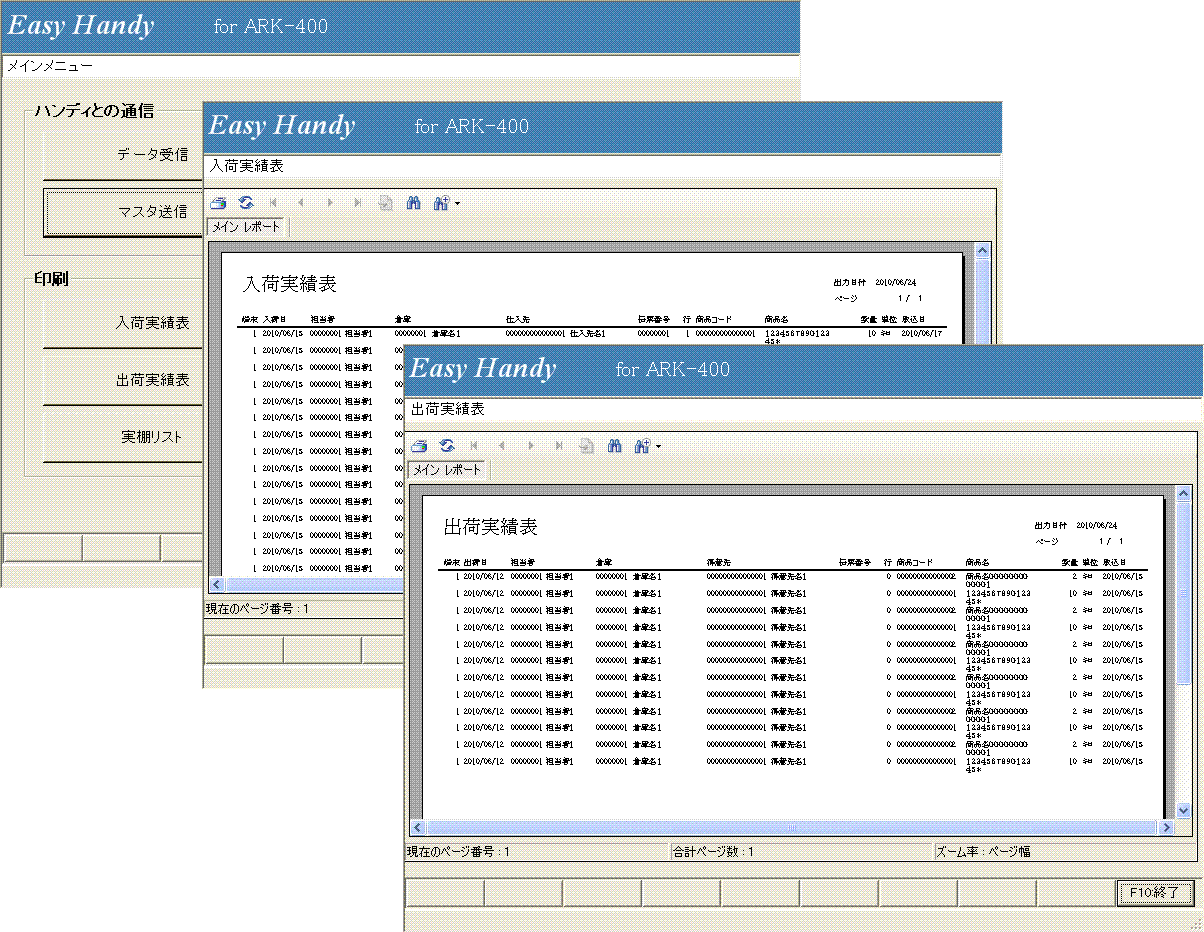This screenshot has width=1204, height=932.
Task: Go to previous page in 入荷実績表 window
Action: (x=300, y=203)
